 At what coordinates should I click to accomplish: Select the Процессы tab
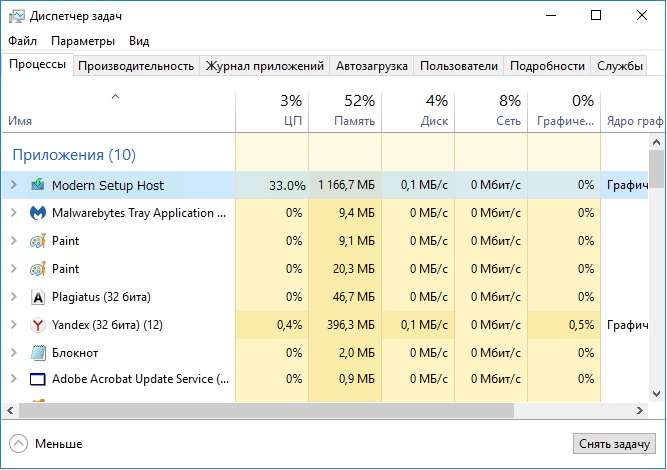click(x=37, y=64)
